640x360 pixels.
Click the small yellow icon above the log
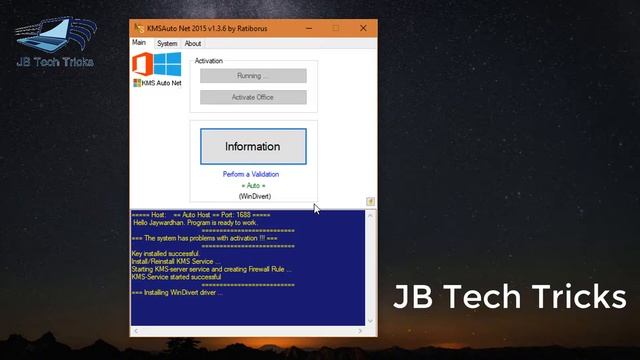pos(370,201)
